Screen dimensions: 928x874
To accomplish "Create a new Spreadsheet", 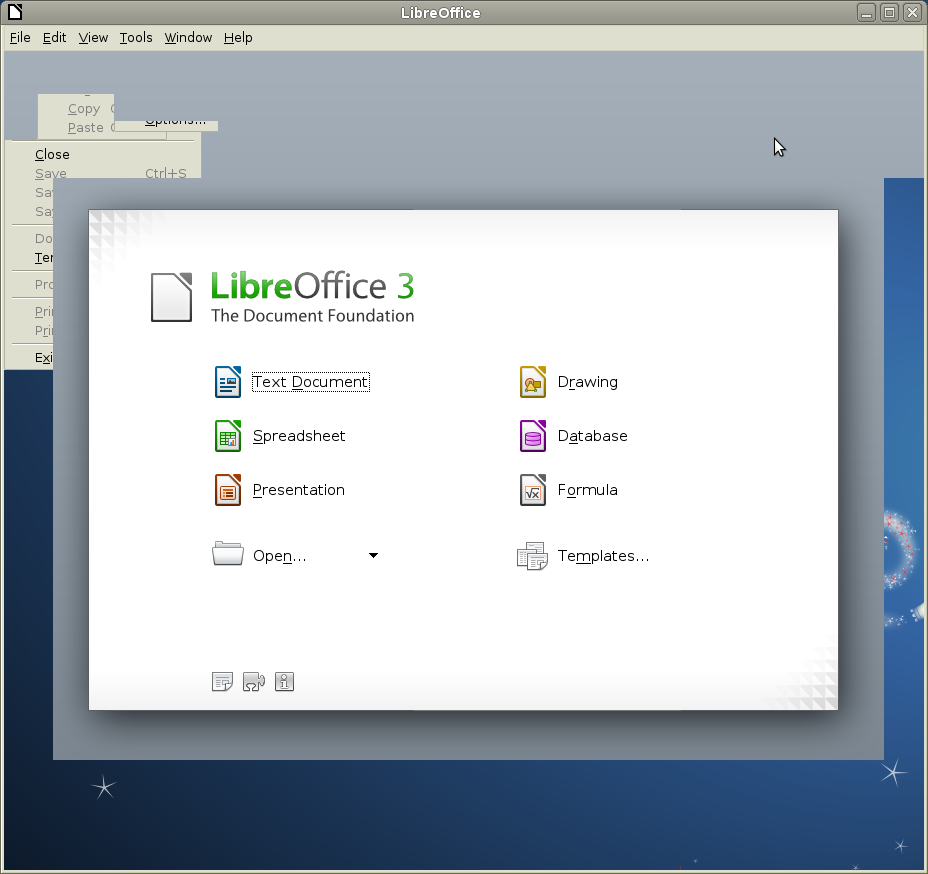I will [x=299, y=436].
